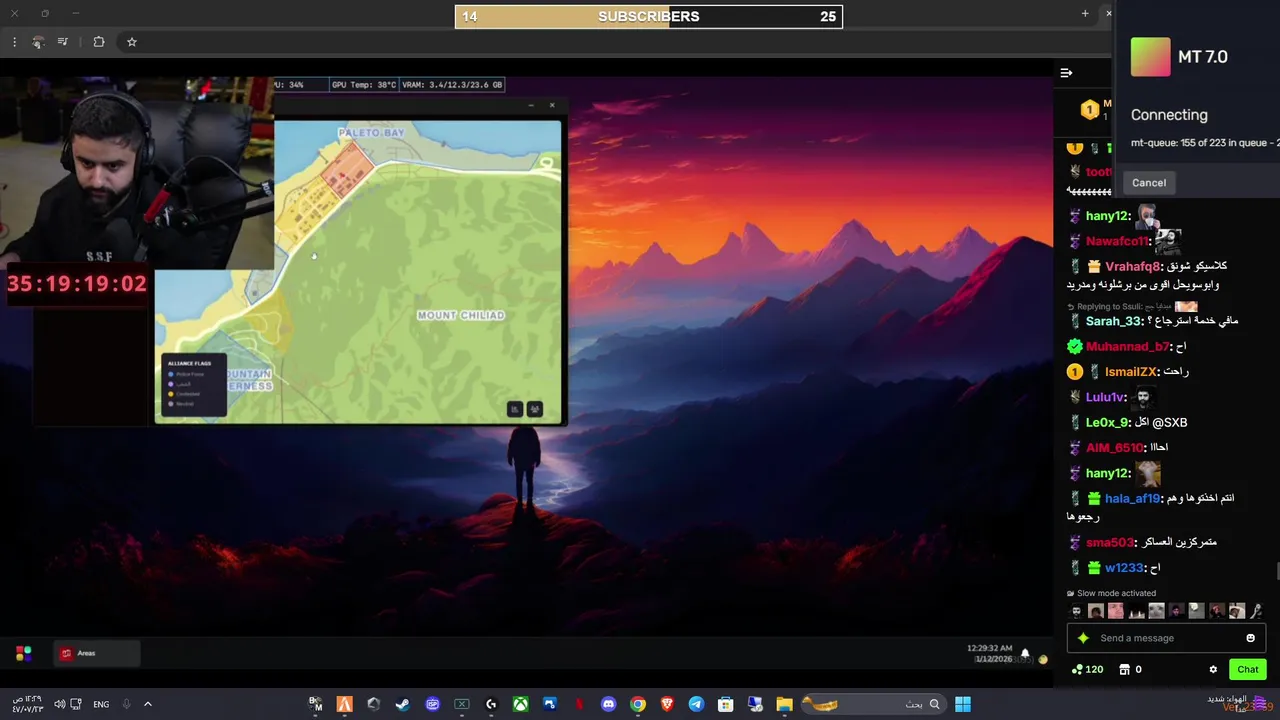
Task: Click the 120 points balance indicator
Action: pos(1087,669)
